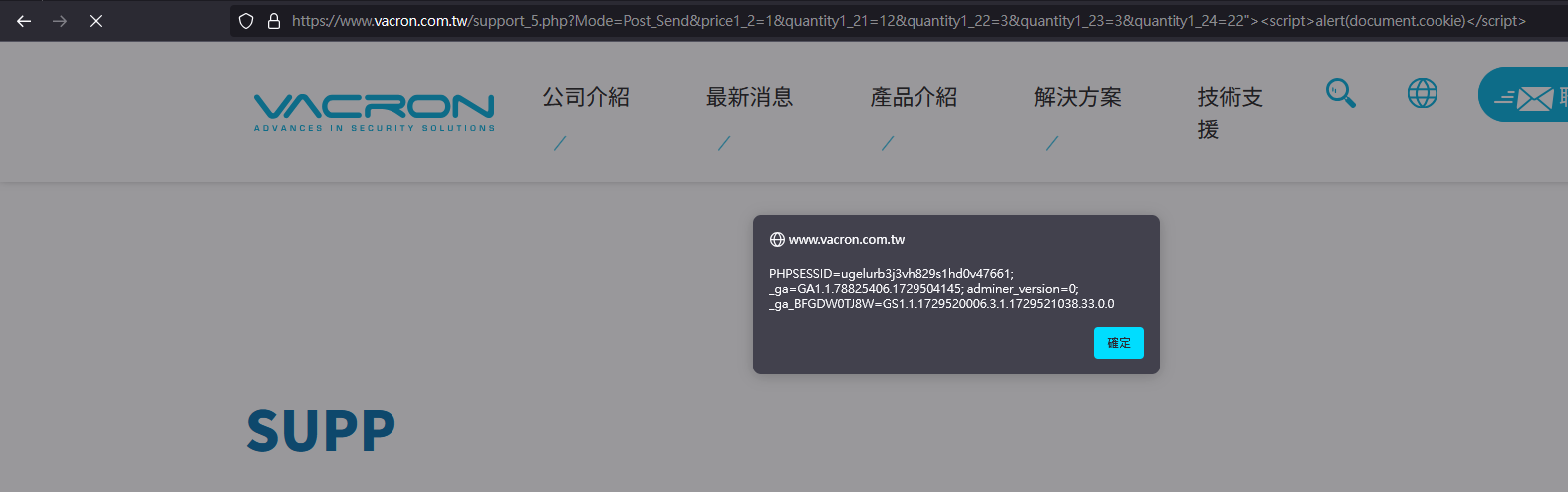The height and width of the screenshot is (492, 1568).
Task: Open the 公司介紹 menu item
Action: [x=586, y=97]
